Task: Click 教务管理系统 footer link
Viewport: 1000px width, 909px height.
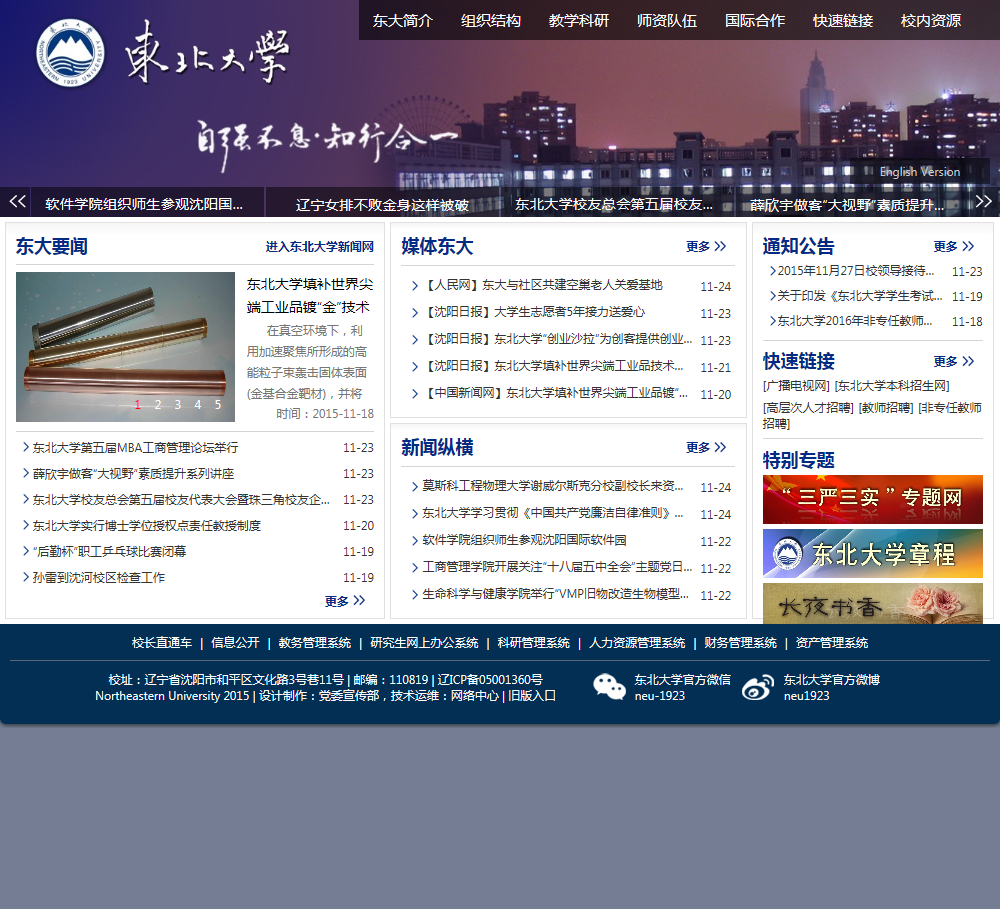Action: 315,643
